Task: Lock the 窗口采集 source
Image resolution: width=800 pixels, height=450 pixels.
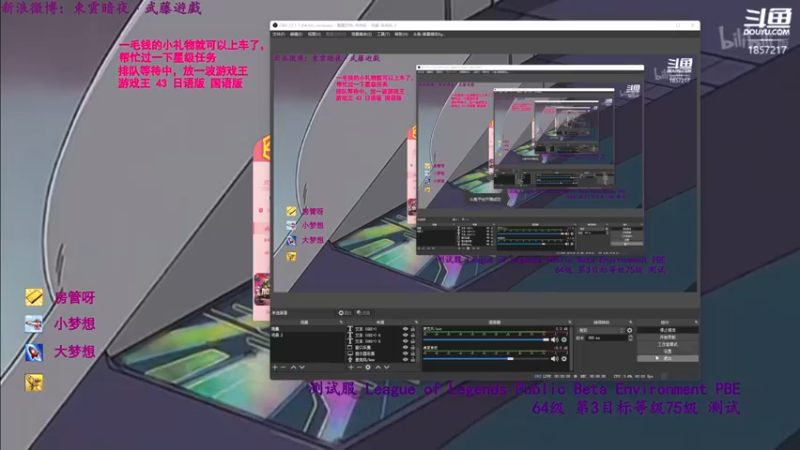Action: (x=413, y=347)
